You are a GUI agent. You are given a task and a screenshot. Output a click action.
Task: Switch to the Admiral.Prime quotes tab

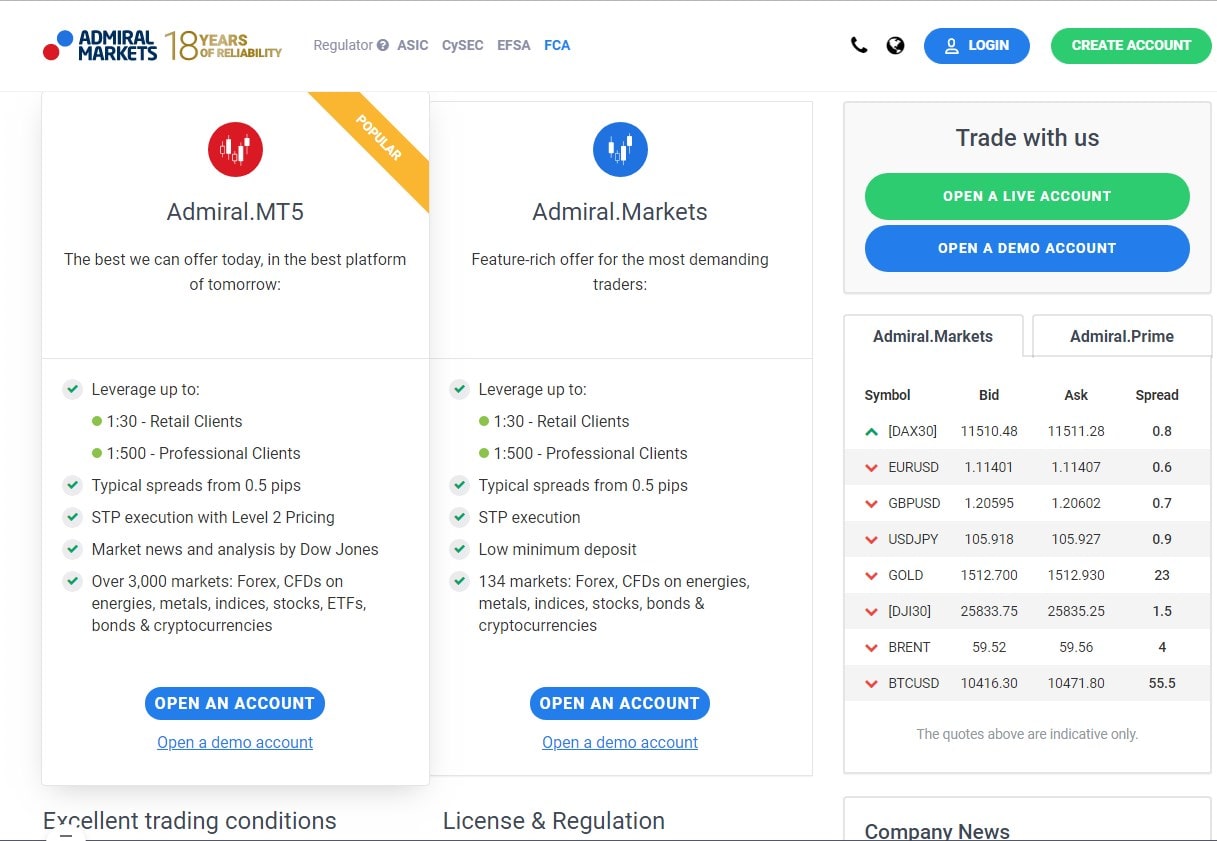click(1122, 336)
